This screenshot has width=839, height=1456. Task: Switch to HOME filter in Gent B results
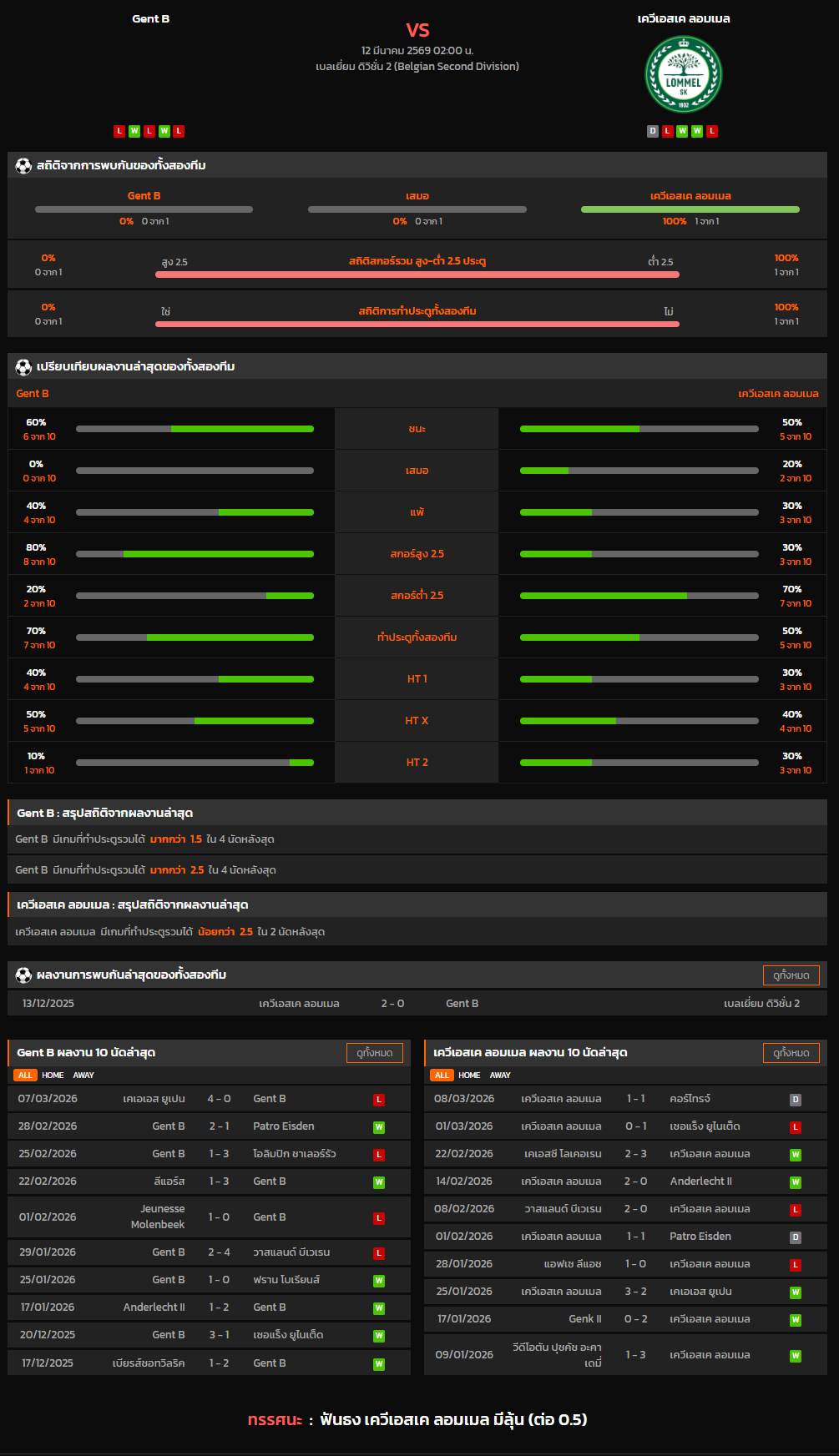pos(53,1076)
